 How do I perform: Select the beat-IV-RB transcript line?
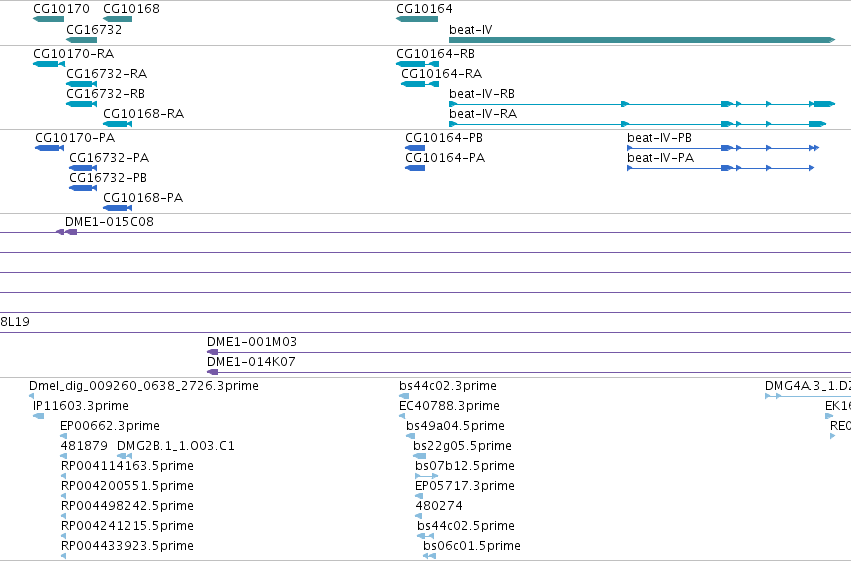[x=642, y=104]
